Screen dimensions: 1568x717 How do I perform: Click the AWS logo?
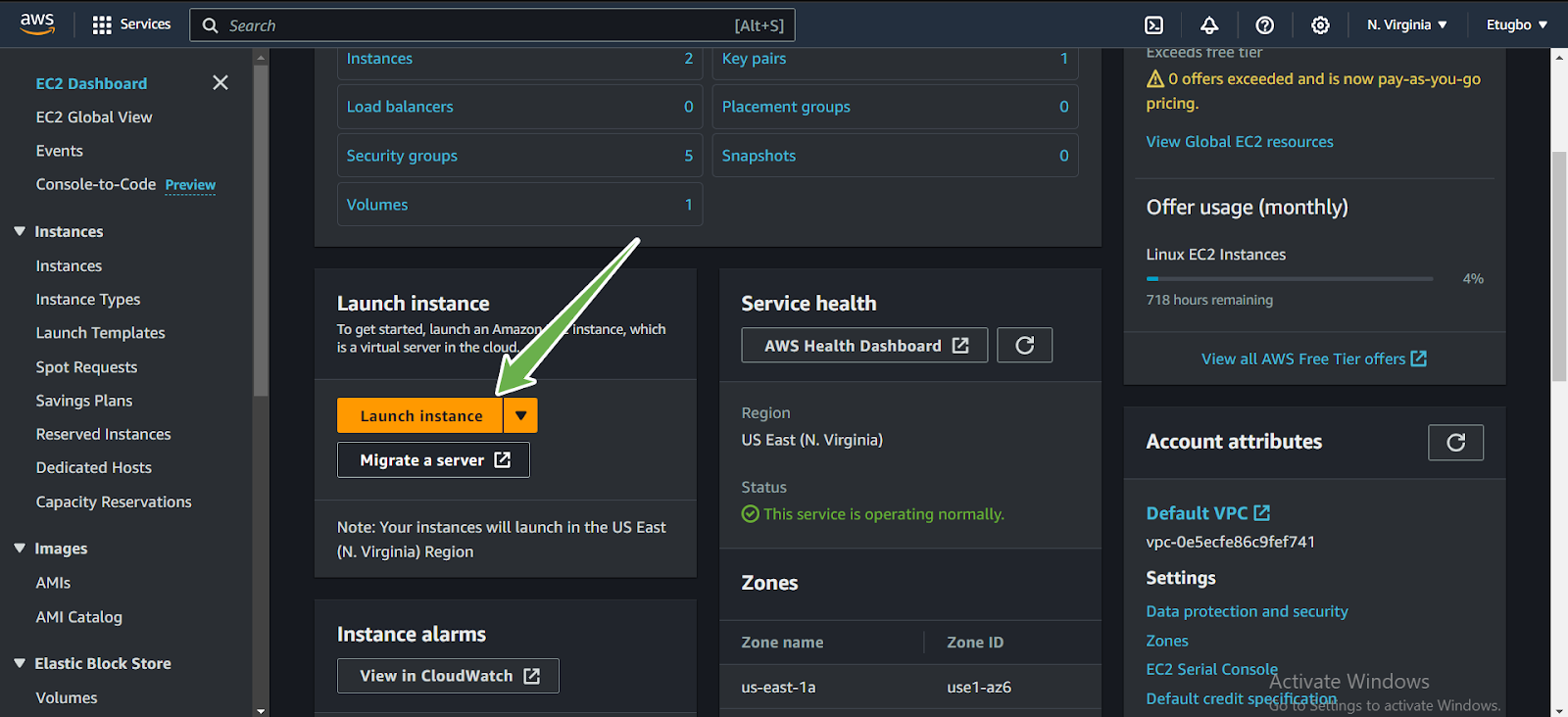37,24
